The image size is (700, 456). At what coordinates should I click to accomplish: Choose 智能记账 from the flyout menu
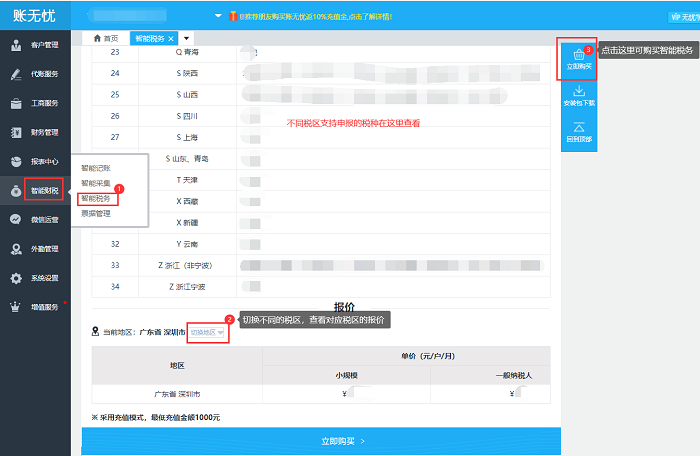coord(96,169)
